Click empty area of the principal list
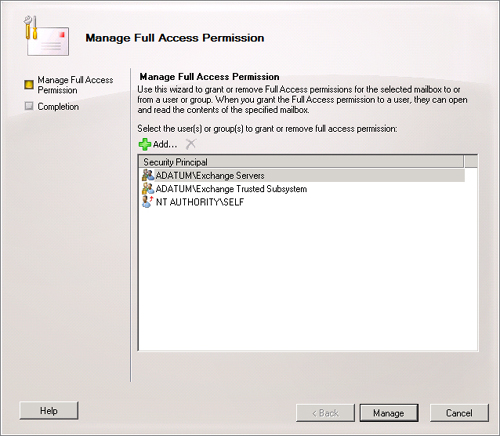The image size is (500, 436). click(x=308, y=280)
